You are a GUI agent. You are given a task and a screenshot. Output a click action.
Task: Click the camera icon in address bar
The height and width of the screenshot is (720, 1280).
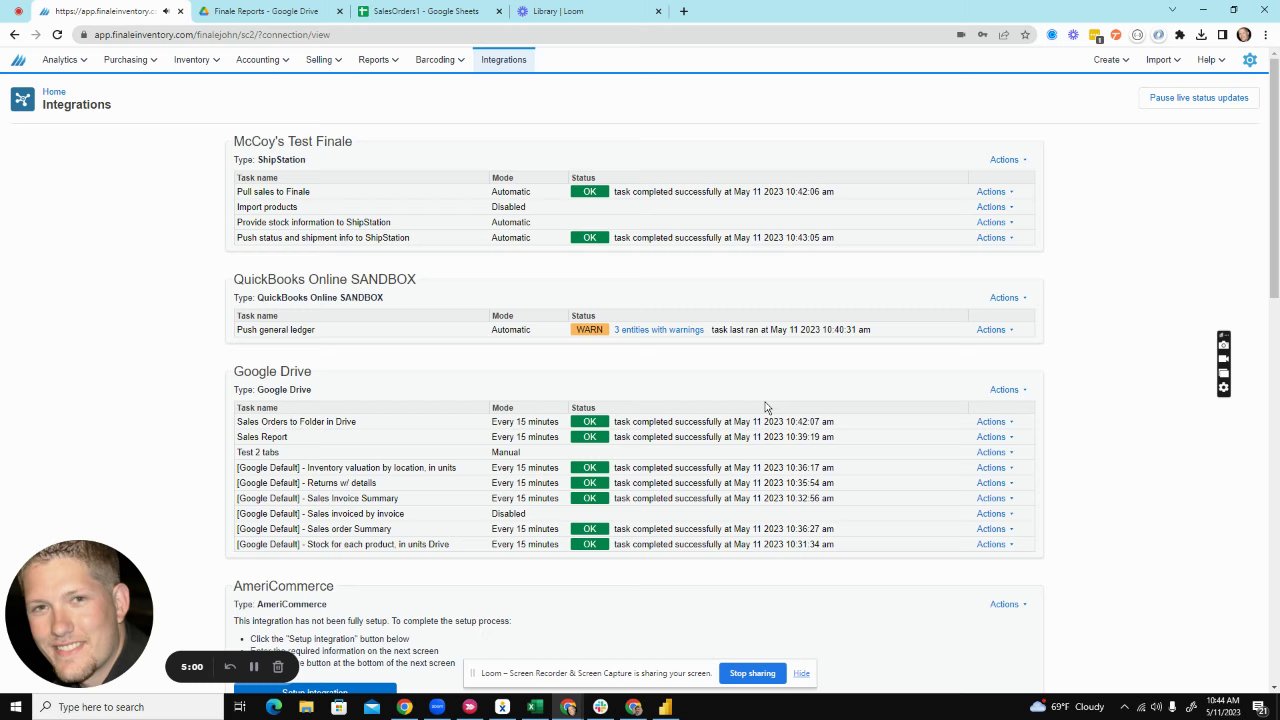tap(961, 35)
